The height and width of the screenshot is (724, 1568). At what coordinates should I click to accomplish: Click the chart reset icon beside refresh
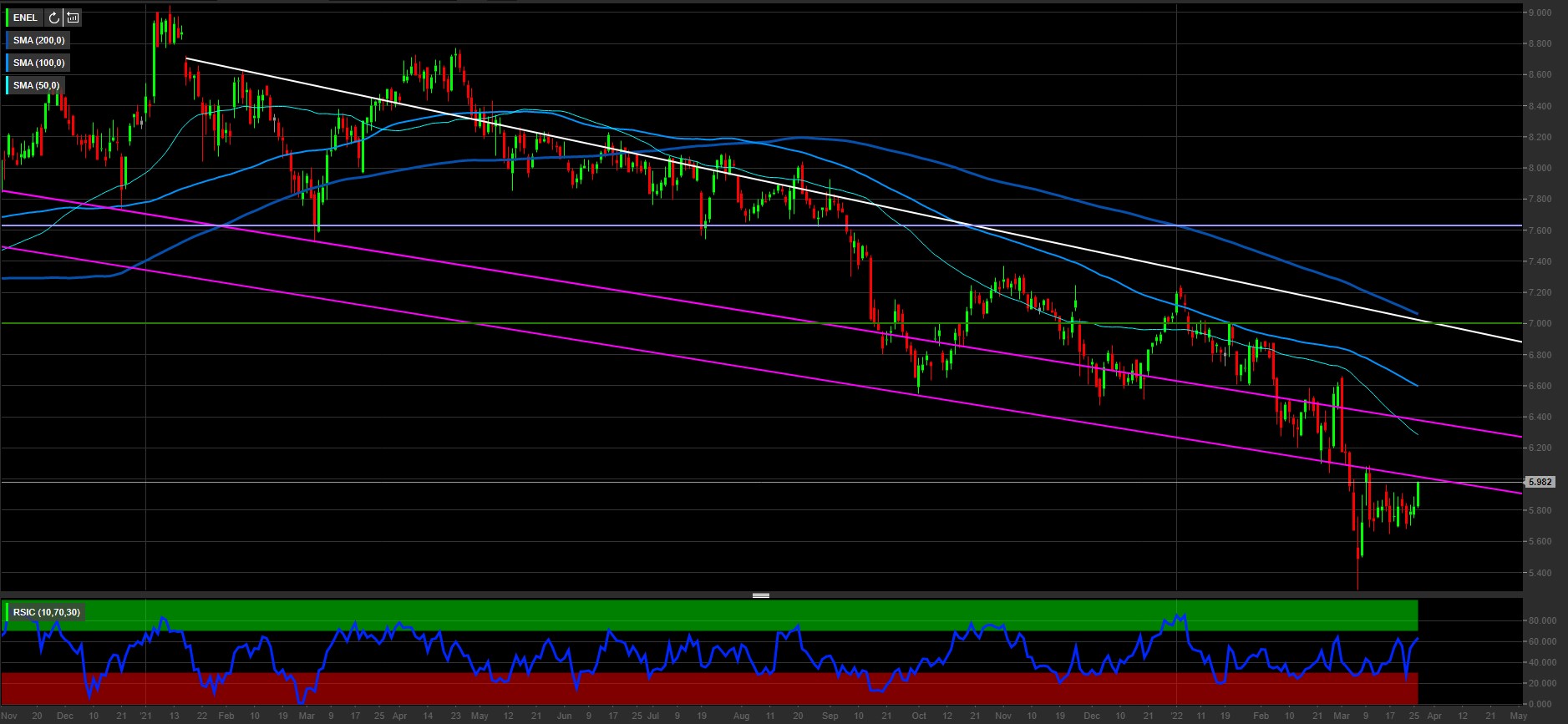[73, 18]
